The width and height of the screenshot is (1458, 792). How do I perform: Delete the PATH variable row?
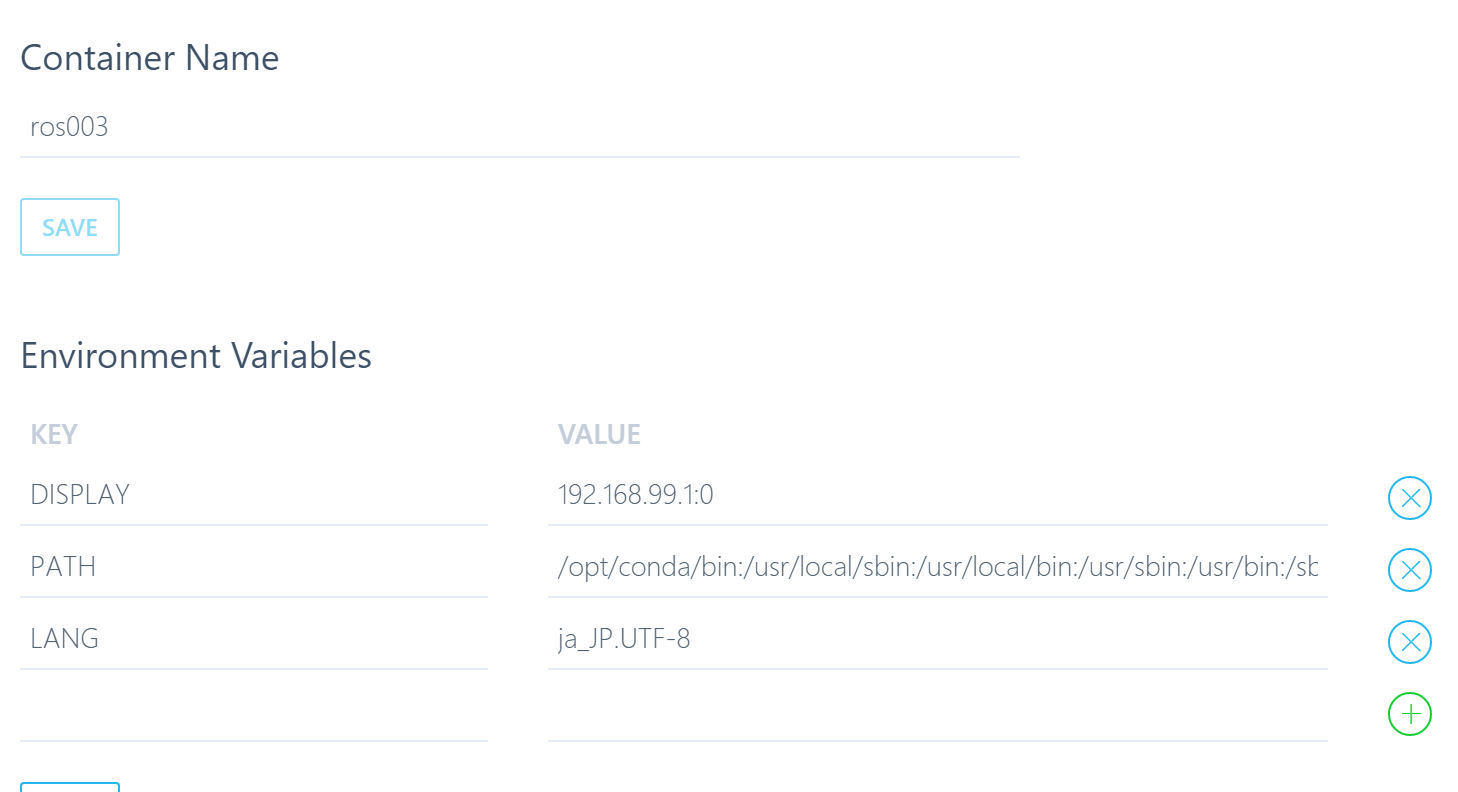click(1410, 570)
